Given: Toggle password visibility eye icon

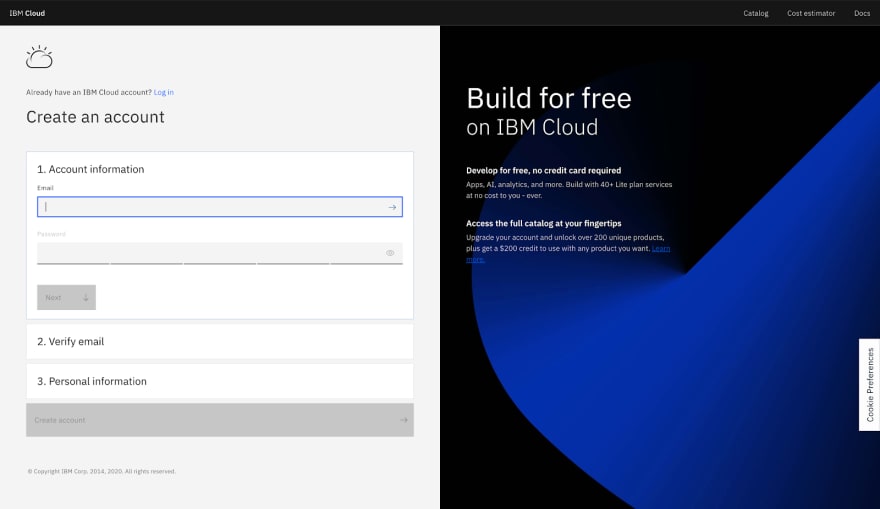Looking at the screenshot, I should pyautogui.click(x=390, y=253).
